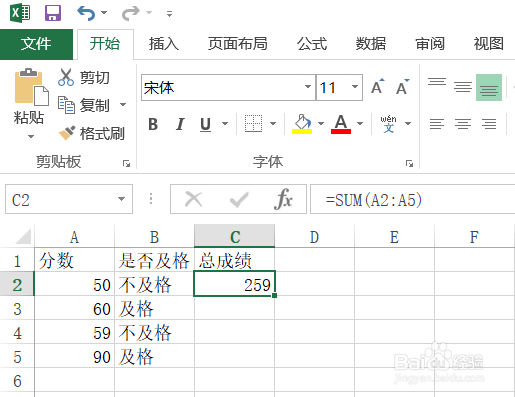Increase font size with larger A icon
Image resolution: width=515 pixels, height=397 pixels.
378,87
